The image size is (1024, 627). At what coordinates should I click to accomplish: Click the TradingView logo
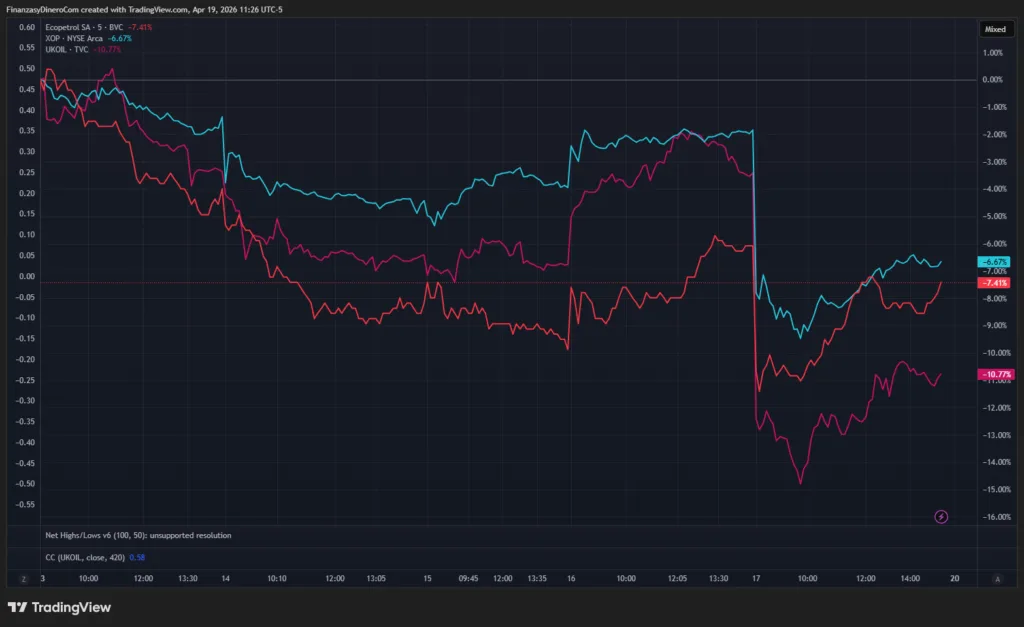(x=60, y=607)
